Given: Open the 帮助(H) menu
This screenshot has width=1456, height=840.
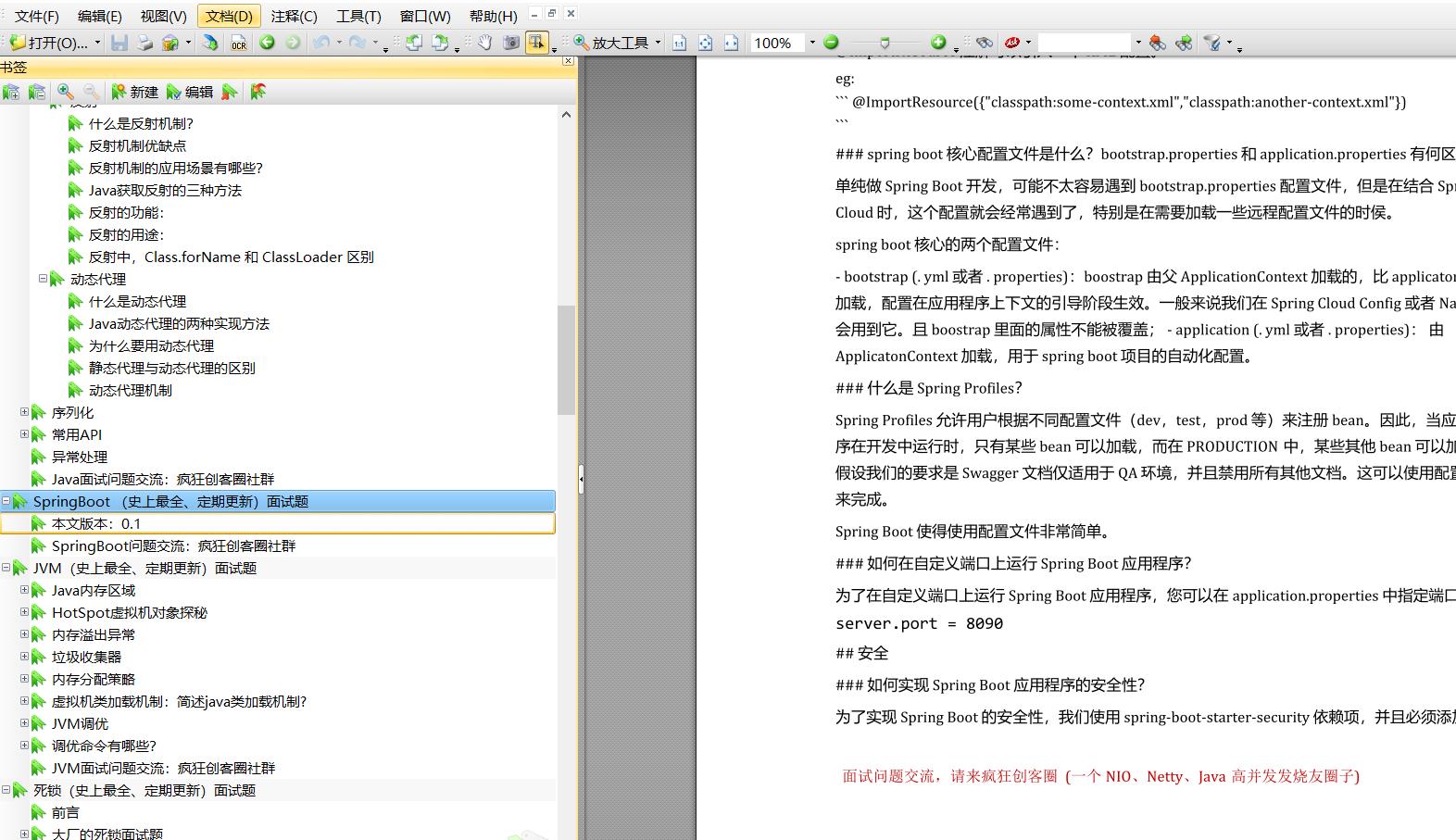Looking at the screenshot, I should coord(494,16).
